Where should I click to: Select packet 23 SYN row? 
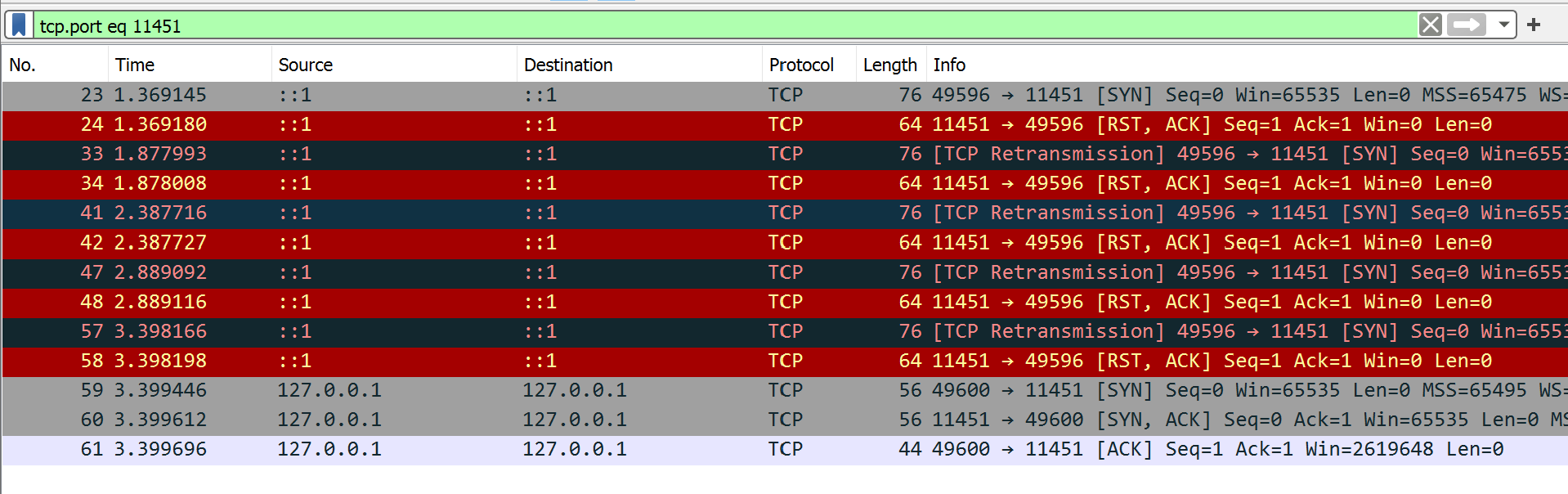point(785,96)
